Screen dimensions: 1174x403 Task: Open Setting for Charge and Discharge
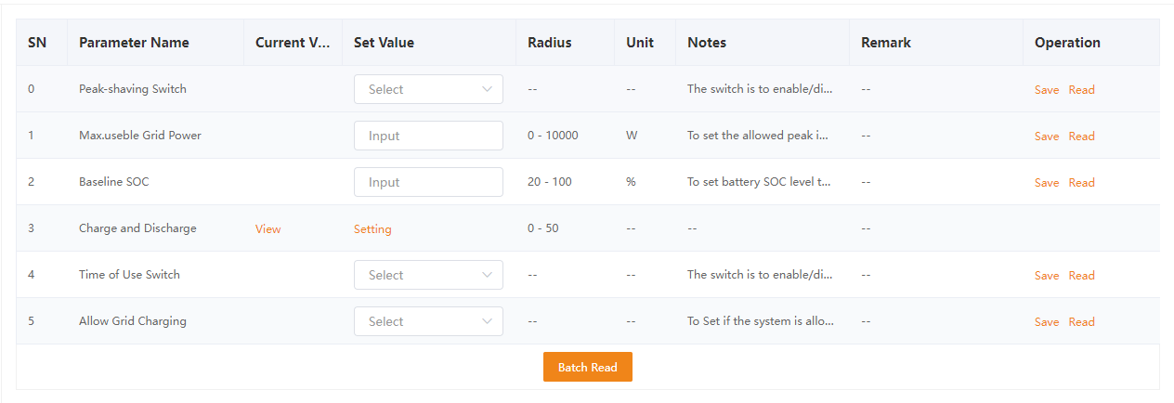pyautogui.click(x=372, y=229)
